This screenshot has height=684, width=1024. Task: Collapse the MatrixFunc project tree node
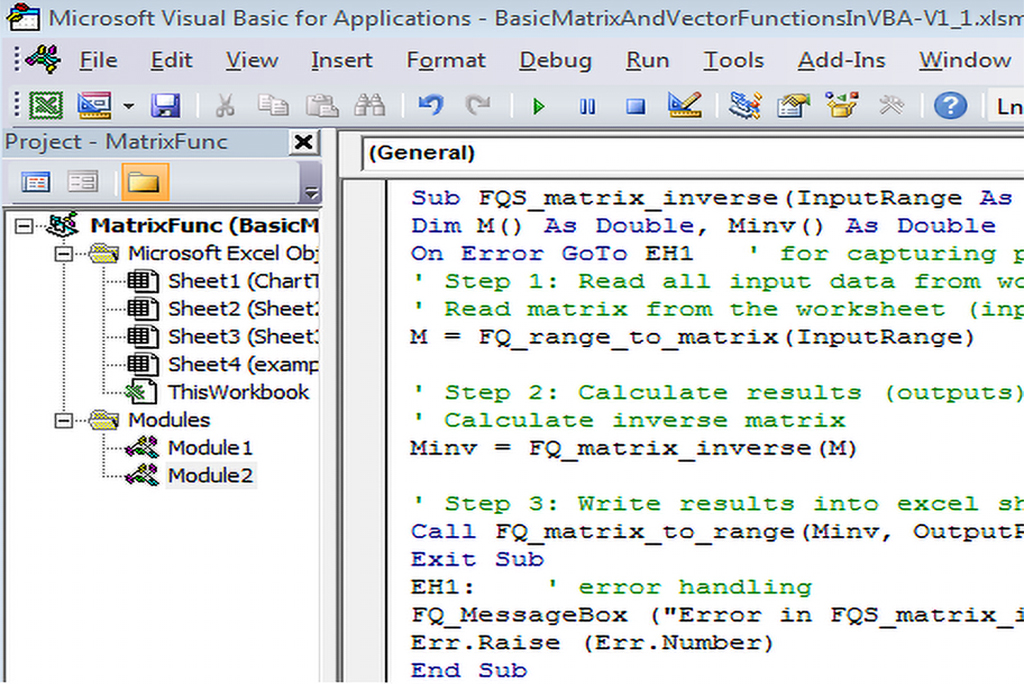pos(24,226)
